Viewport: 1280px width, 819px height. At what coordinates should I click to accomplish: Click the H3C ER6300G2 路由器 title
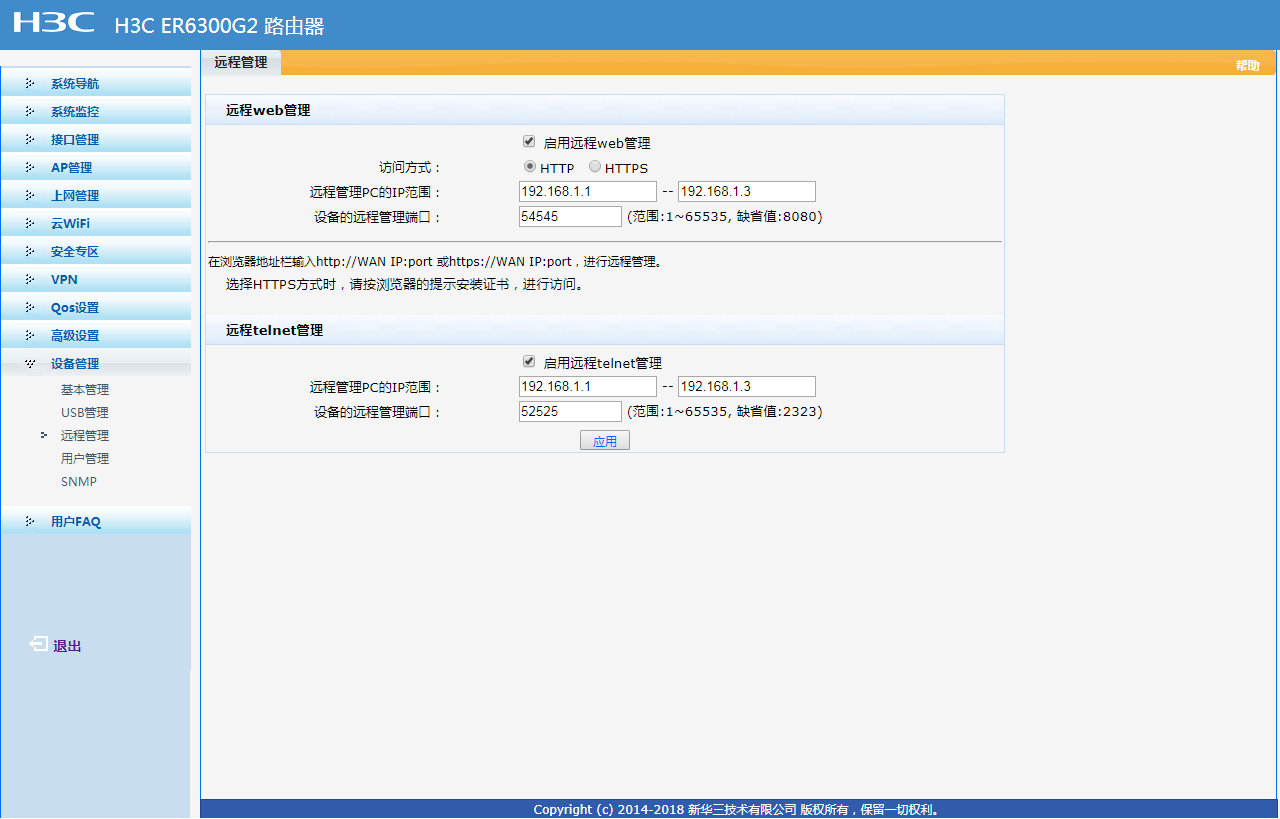[219, 27]
